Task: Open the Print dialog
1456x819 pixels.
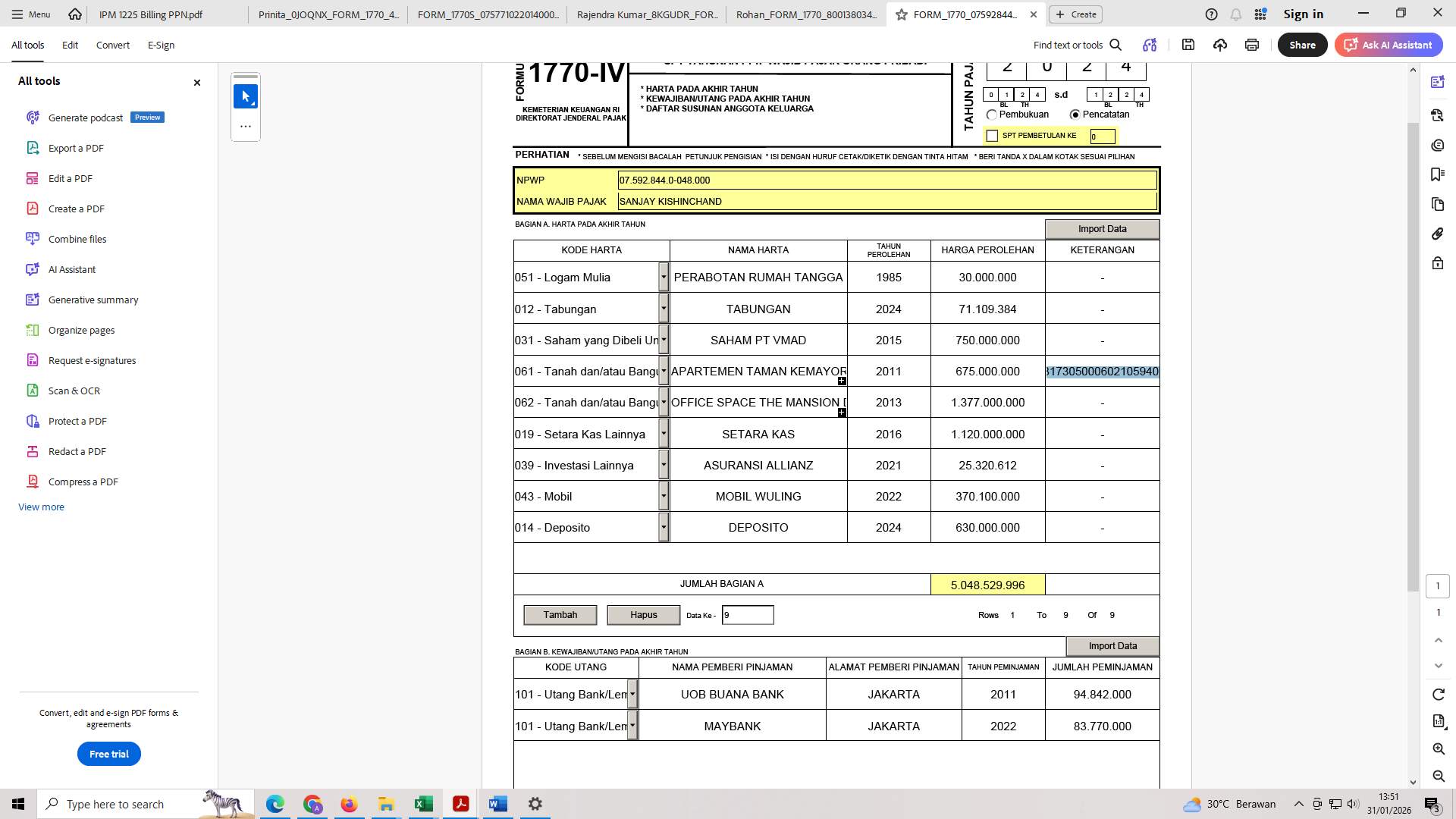Action: click(x=1250, y=45)
